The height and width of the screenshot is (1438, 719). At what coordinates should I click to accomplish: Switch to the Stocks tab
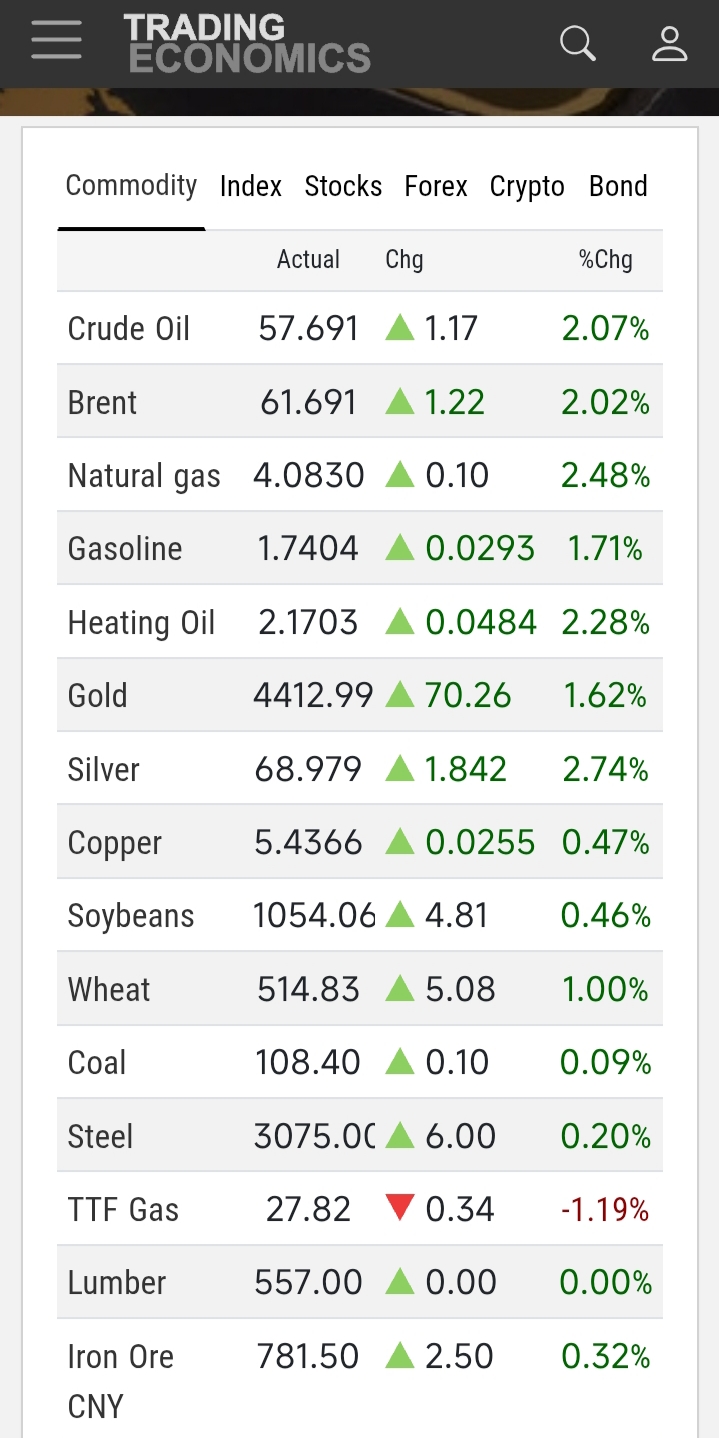tap(343, 187)
